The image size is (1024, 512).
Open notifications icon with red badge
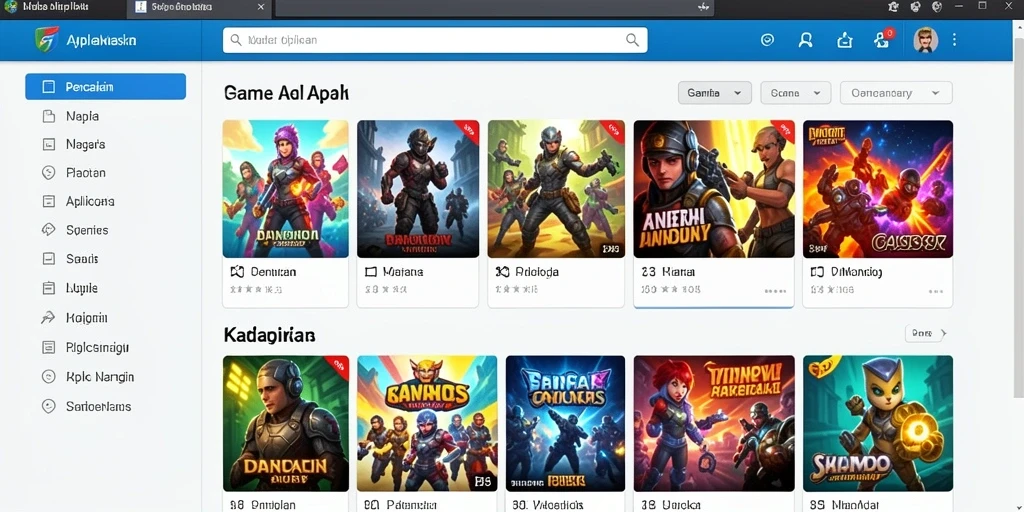click(x=882, y=39)
